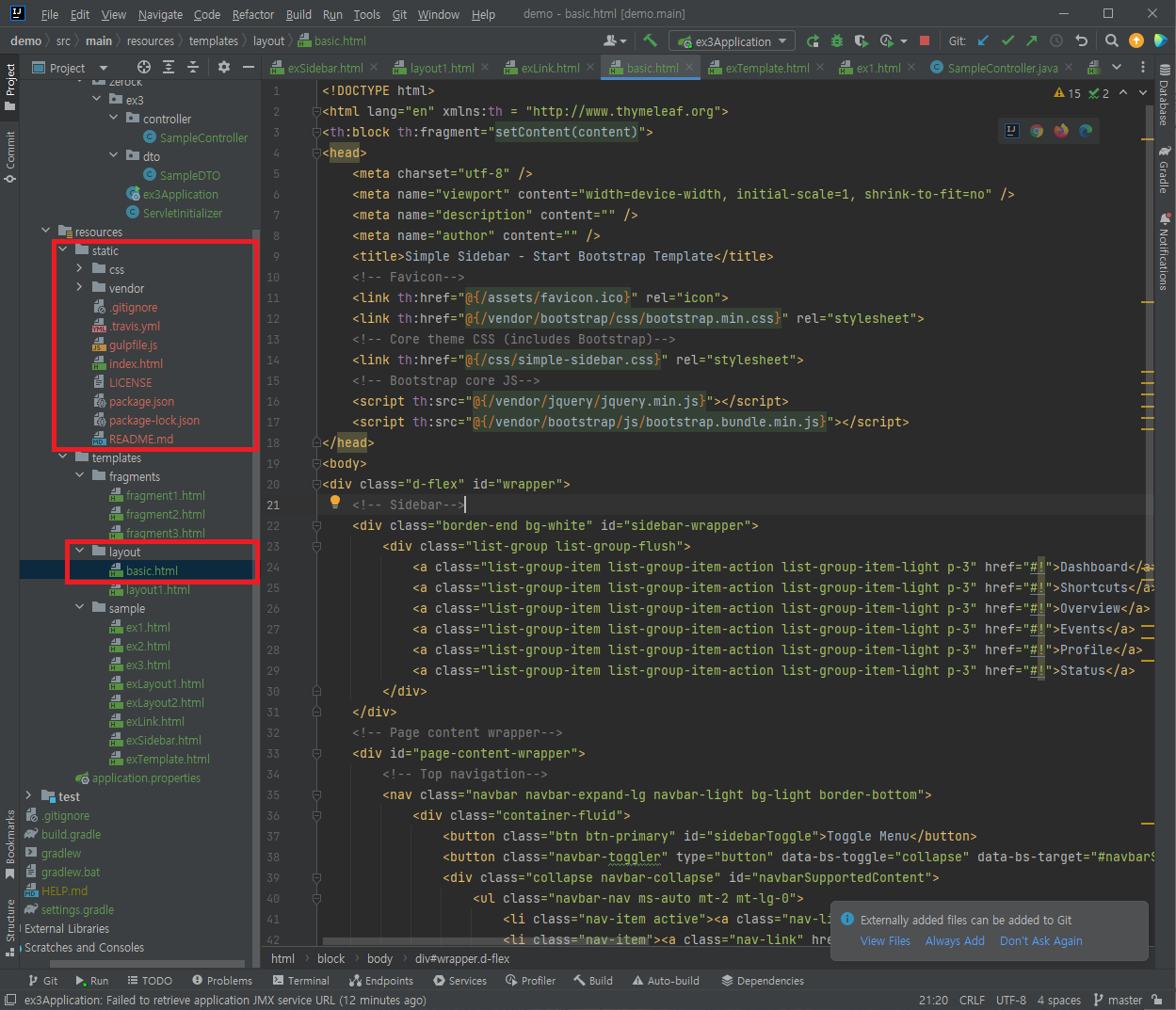The height and width of the screenshot is (1010, 1176).
Task: Open Project panel gear options
Action: click(x=223, y=67)
